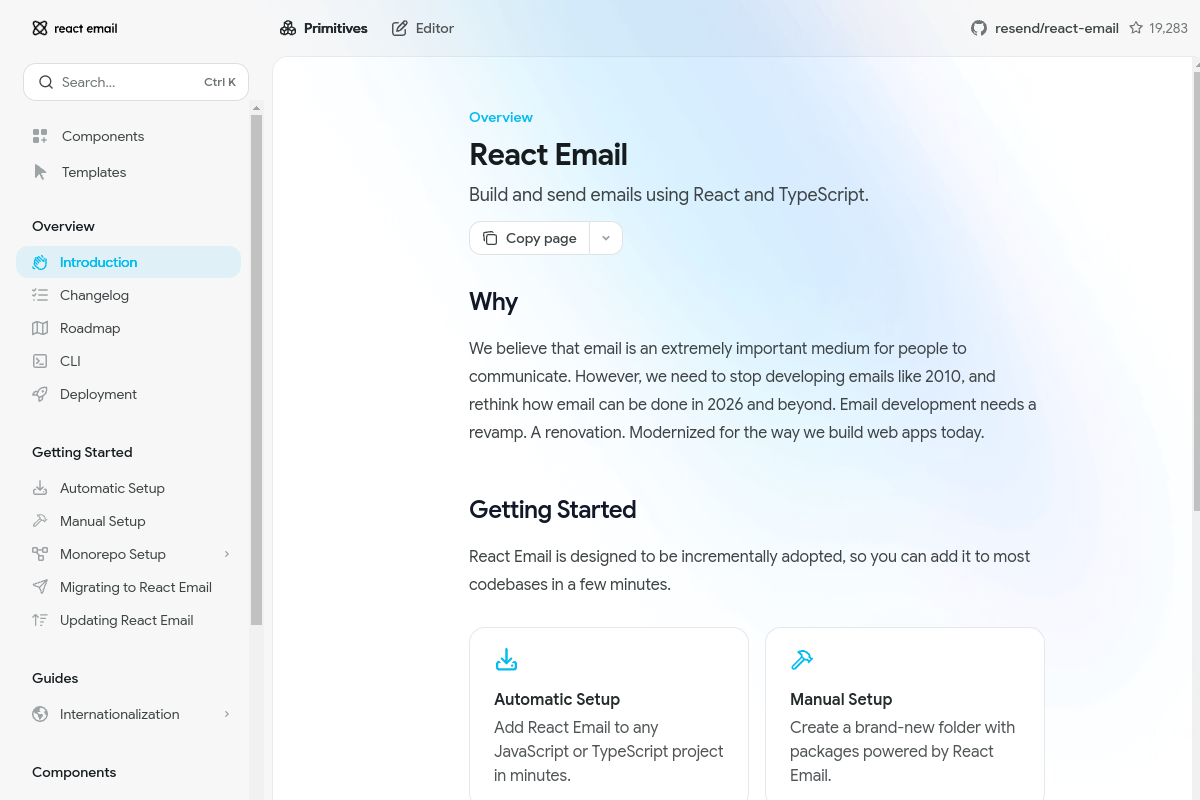Screen dimensions: 1200x800
Task: Click the sidebar scrollbar up arrow
Action: [x=256, y=107]
